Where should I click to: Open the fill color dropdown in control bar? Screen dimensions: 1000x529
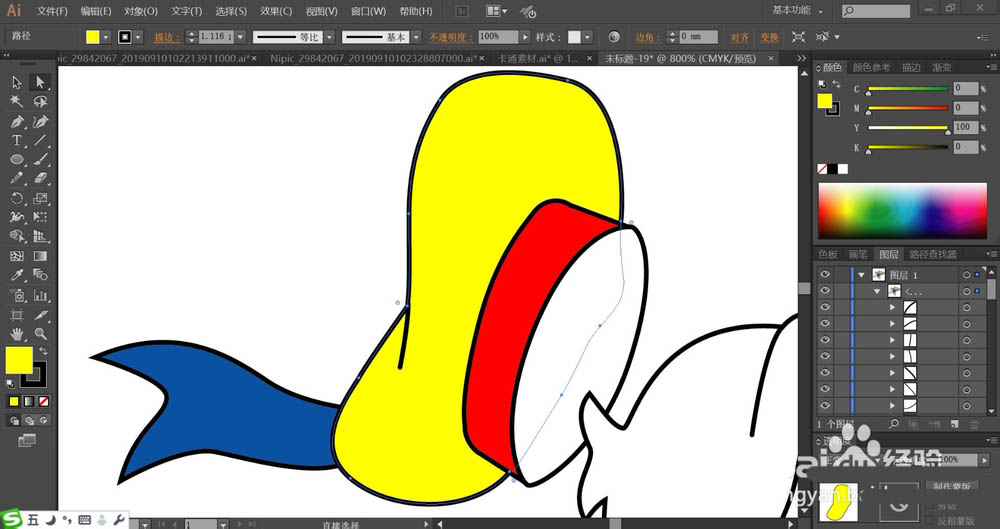[x=106, y=37]
